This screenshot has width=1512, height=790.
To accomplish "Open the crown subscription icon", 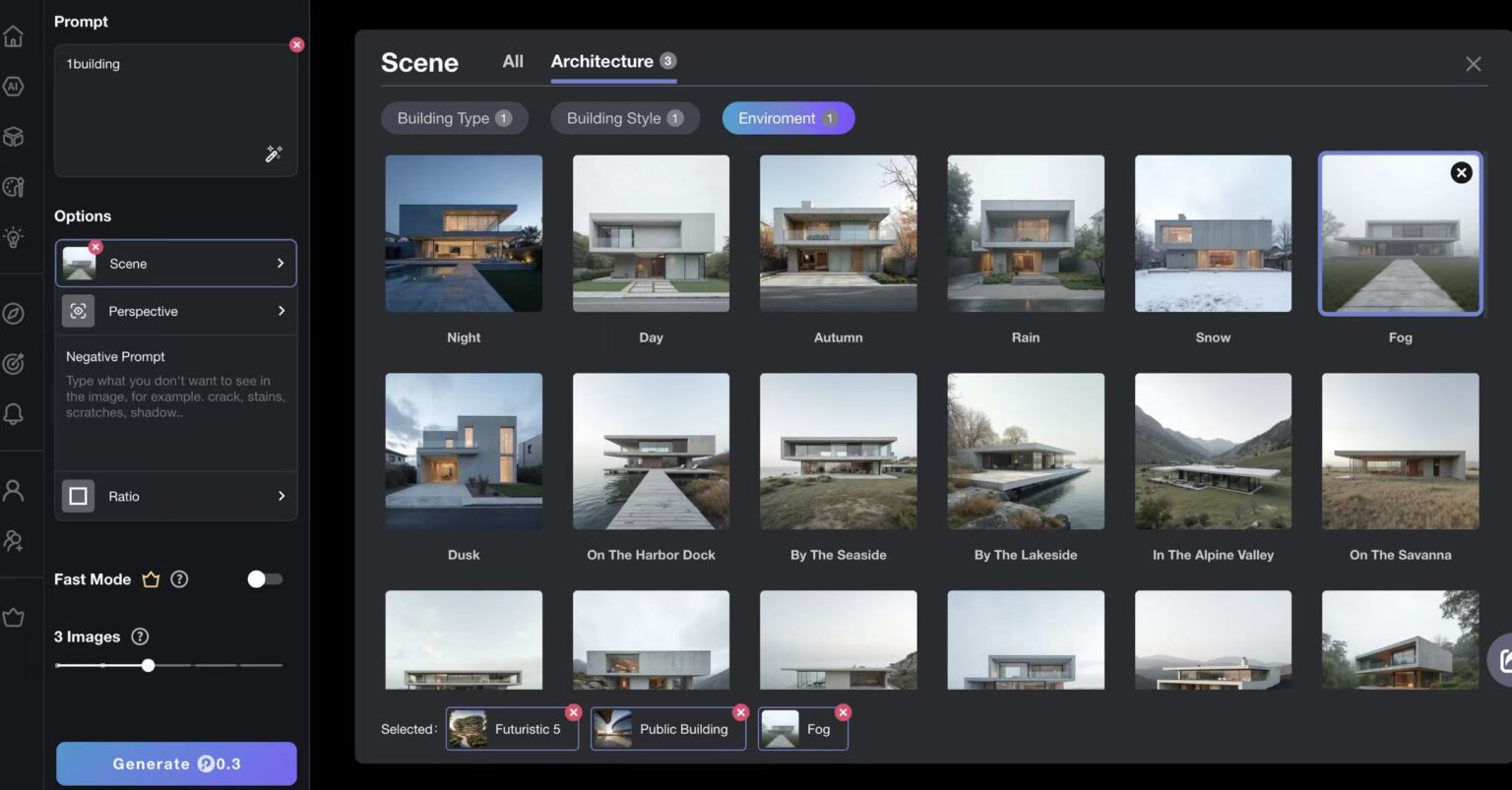I will [14, 617].
